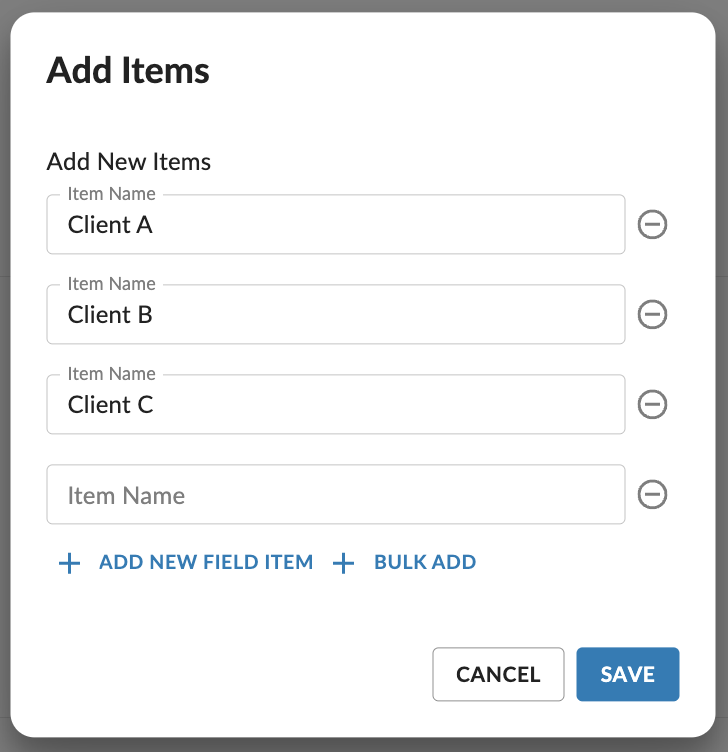This screenshot has height=752, width=728.
Task: Remove the empty Item Name row
Action: pos(652,494)
